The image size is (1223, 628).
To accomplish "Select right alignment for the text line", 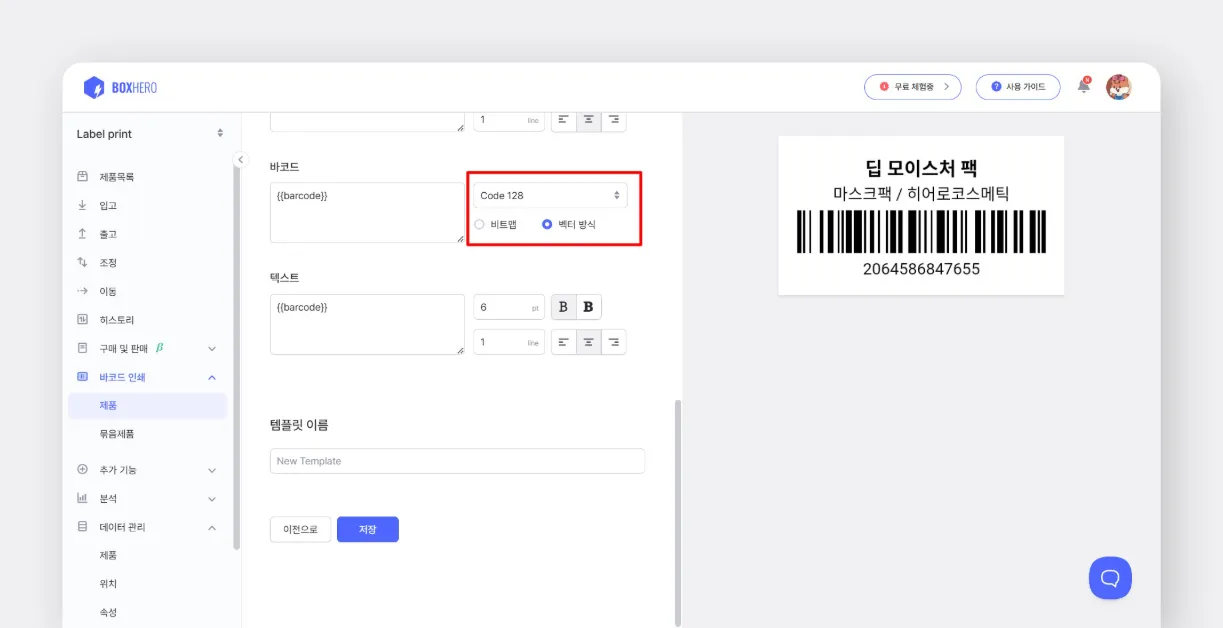I will point(613,342).
